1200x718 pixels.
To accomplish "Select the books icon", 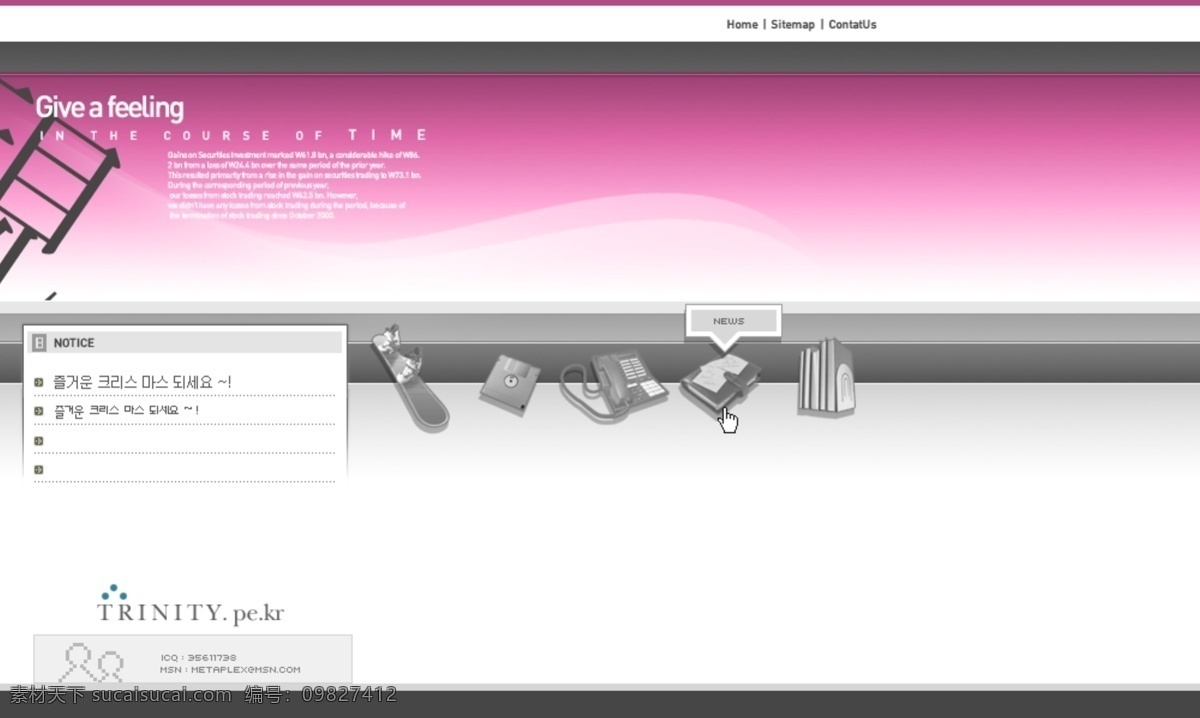I will pyautogui.click(x=826, y=377).
